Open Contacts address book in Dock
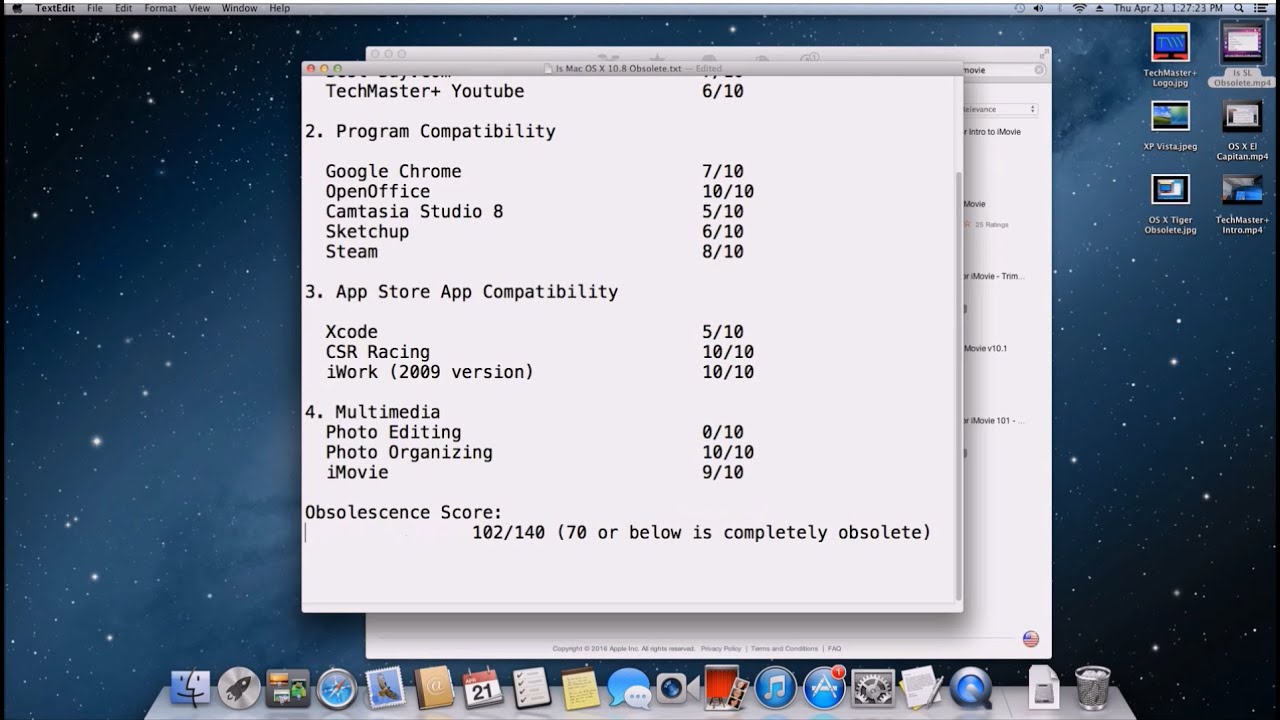The height and width of the screenshot is (720, 1280). (x=435, y=688)
